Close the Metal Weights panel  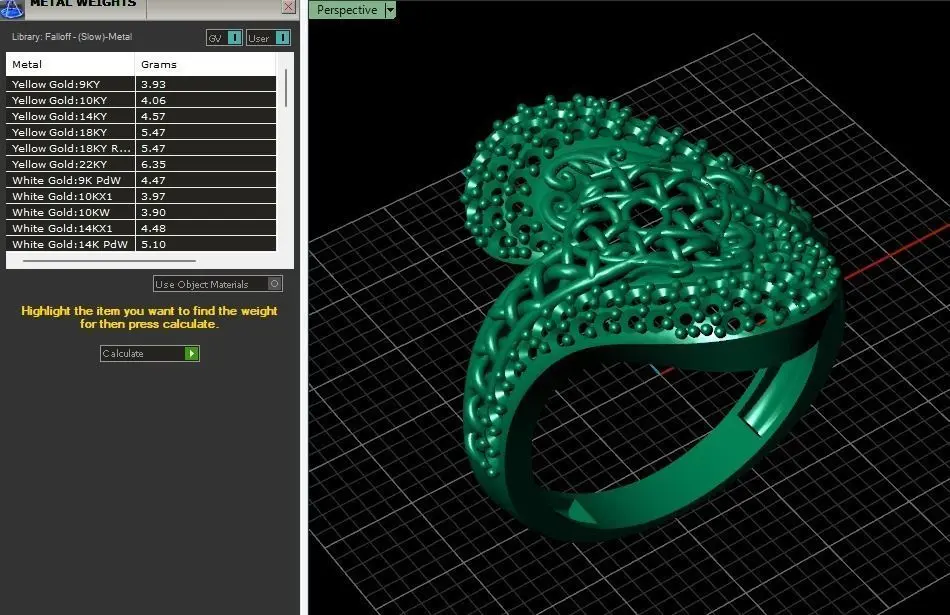[x=289, y=7]
